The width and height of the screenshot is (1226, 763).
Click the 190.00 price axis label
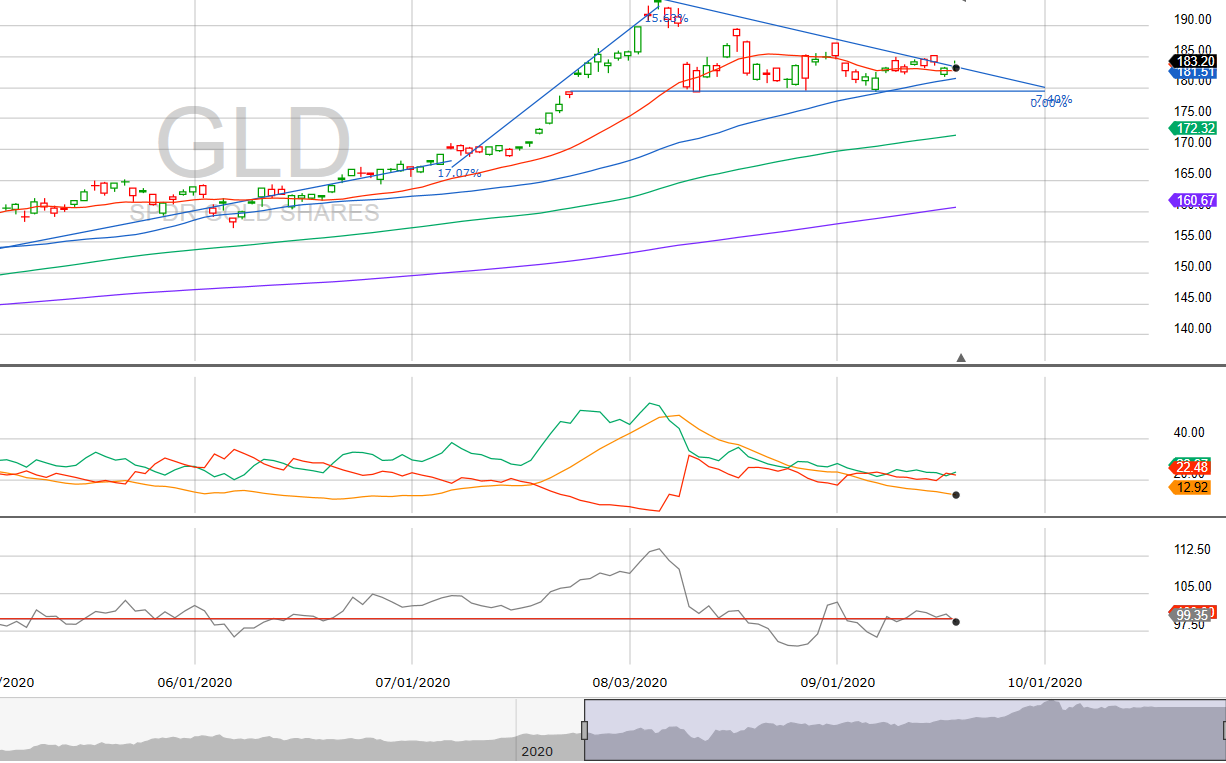(1193, 19)
